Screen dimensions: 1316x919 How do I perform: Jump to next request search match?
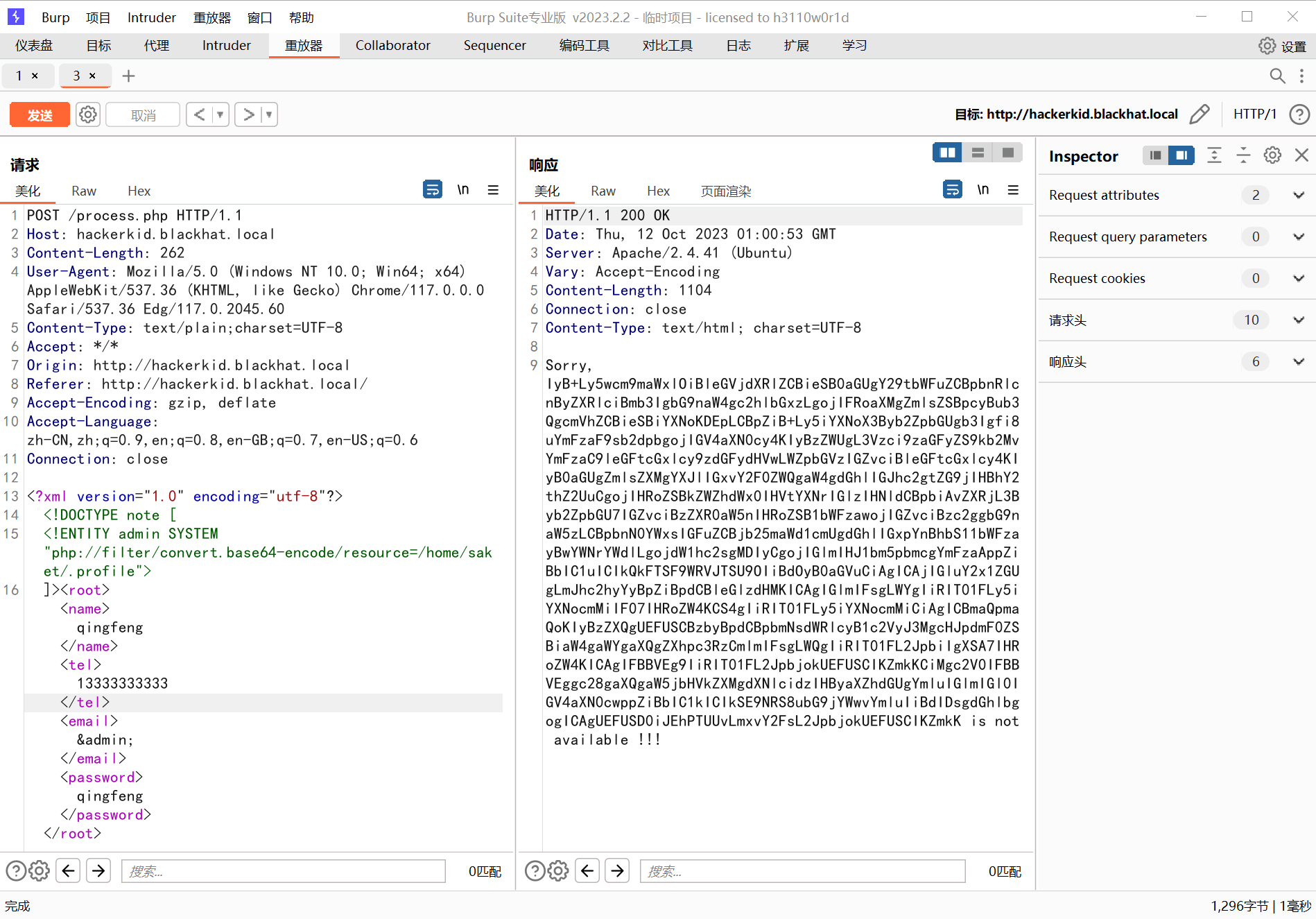click(x=98, y=870)
